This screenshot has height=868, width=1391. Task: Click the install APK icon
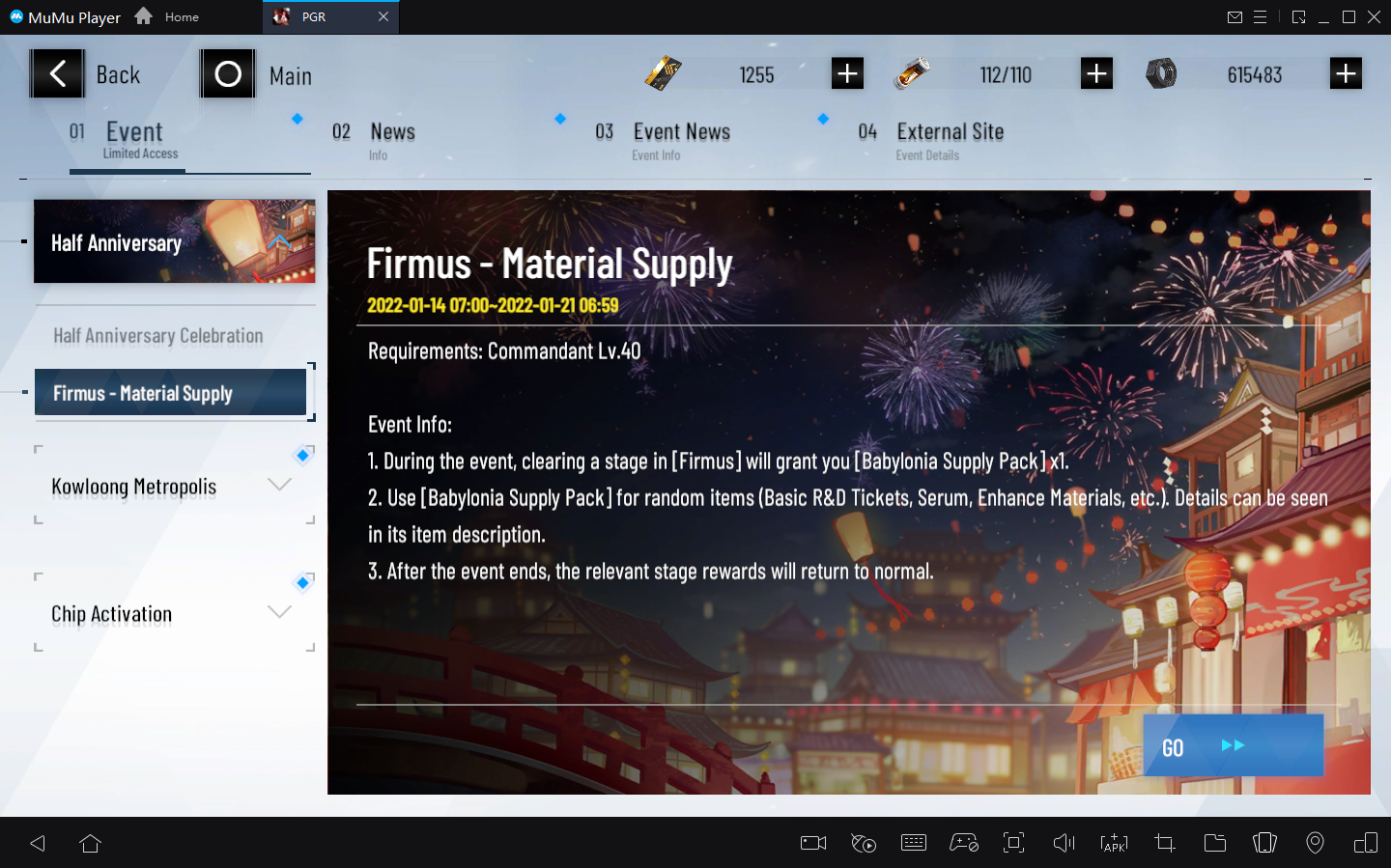(x=1114, y=843)
